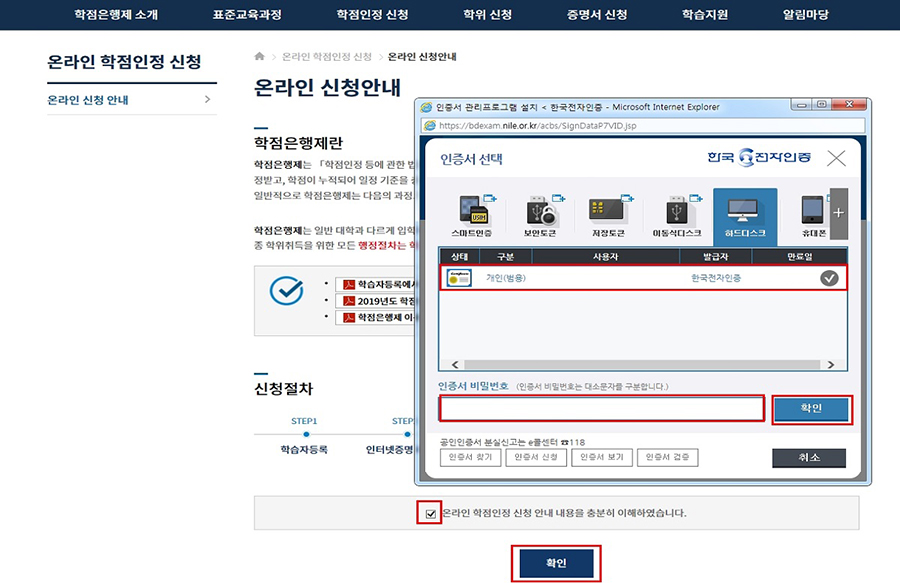Click the blue 확인 button in dialog
The width and height of the screenshot is (900, 583).
[811, 409]
